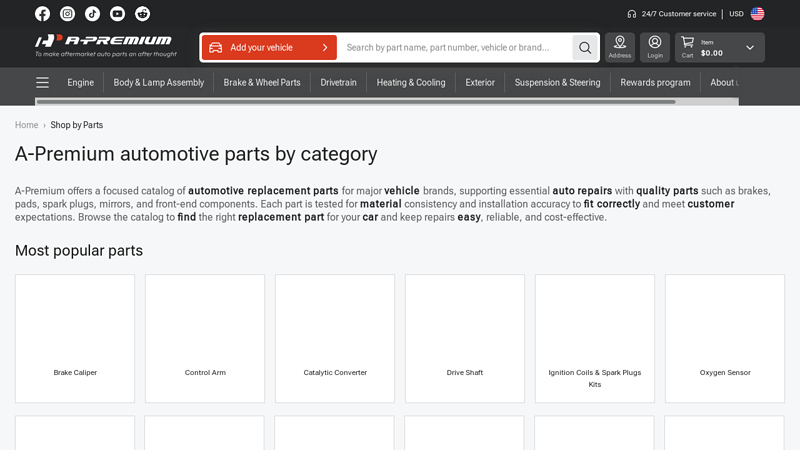This screenshot has width=800, height=450.
Task: Open the Brake & Wheel Parts menu
Action: pyautogui.click(x=262, y=83)
